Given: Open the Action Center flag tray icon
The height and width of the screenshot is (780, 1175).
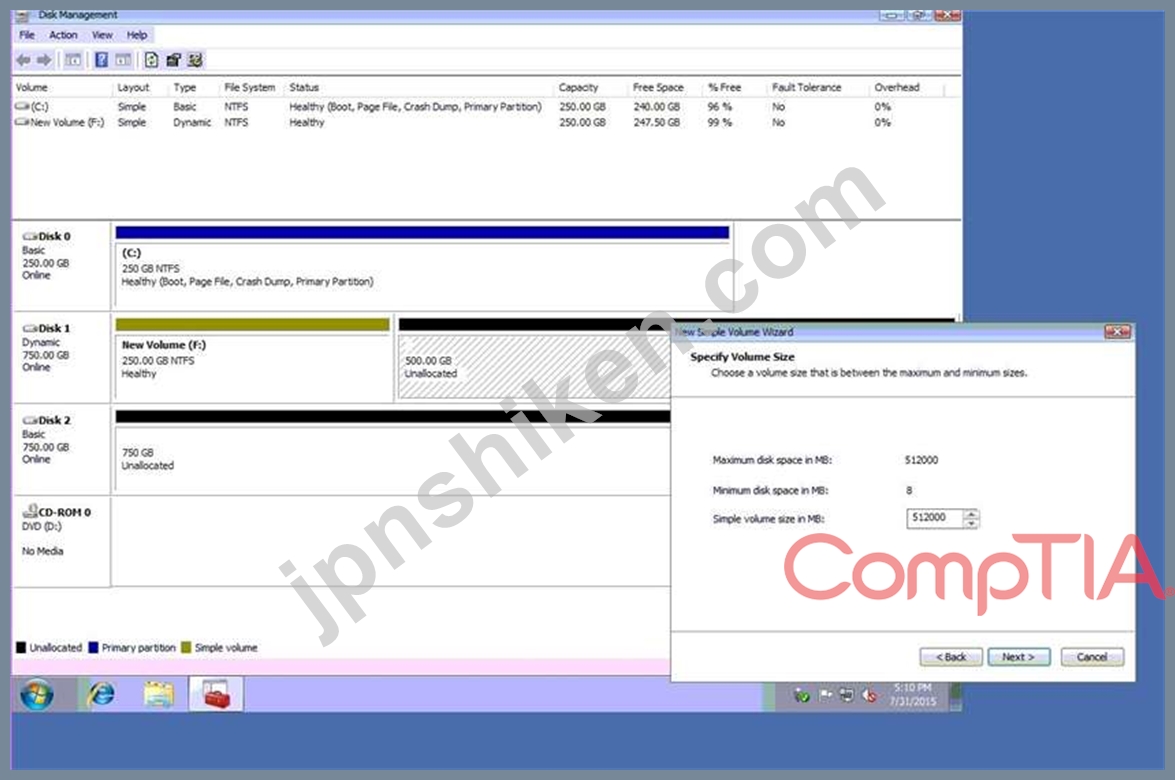Looking at the screenshot, I should [x=825, y=696].
